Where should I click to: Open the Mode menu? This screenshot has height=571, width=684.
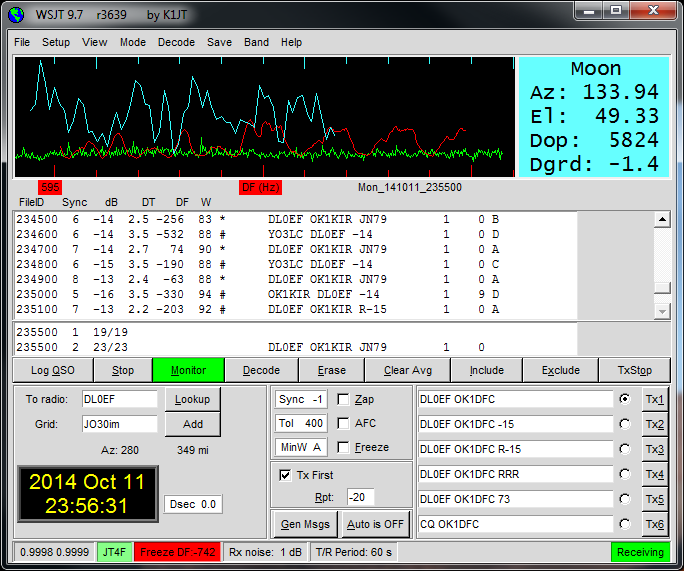click(133, 43)
